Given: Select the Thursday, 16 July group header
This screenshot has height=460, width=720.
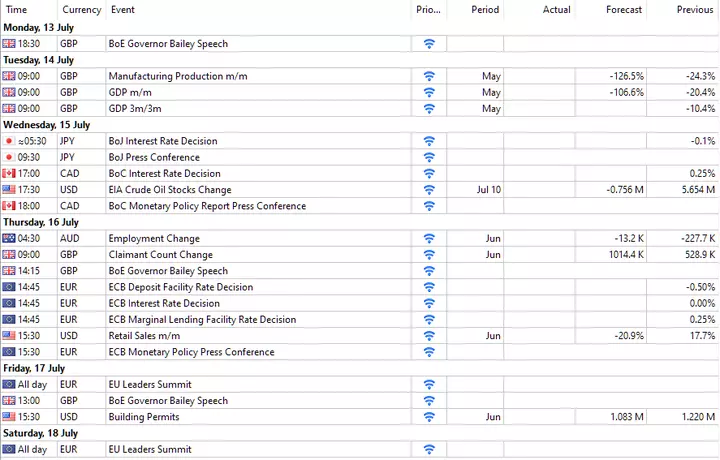Looking at the screenshot, I should (x=41, y=222).
